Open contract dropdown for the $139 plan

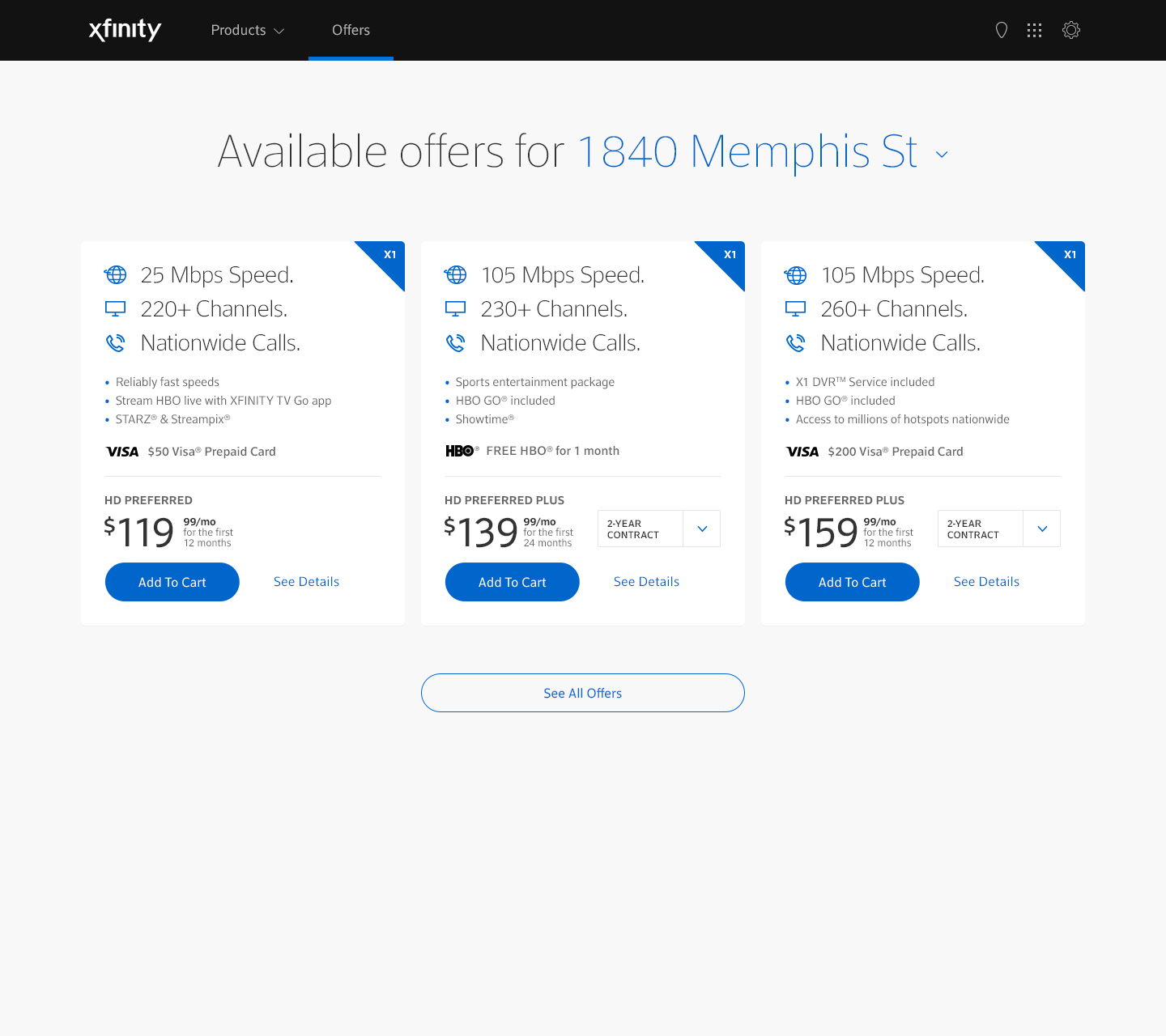(x=701, y=529)
